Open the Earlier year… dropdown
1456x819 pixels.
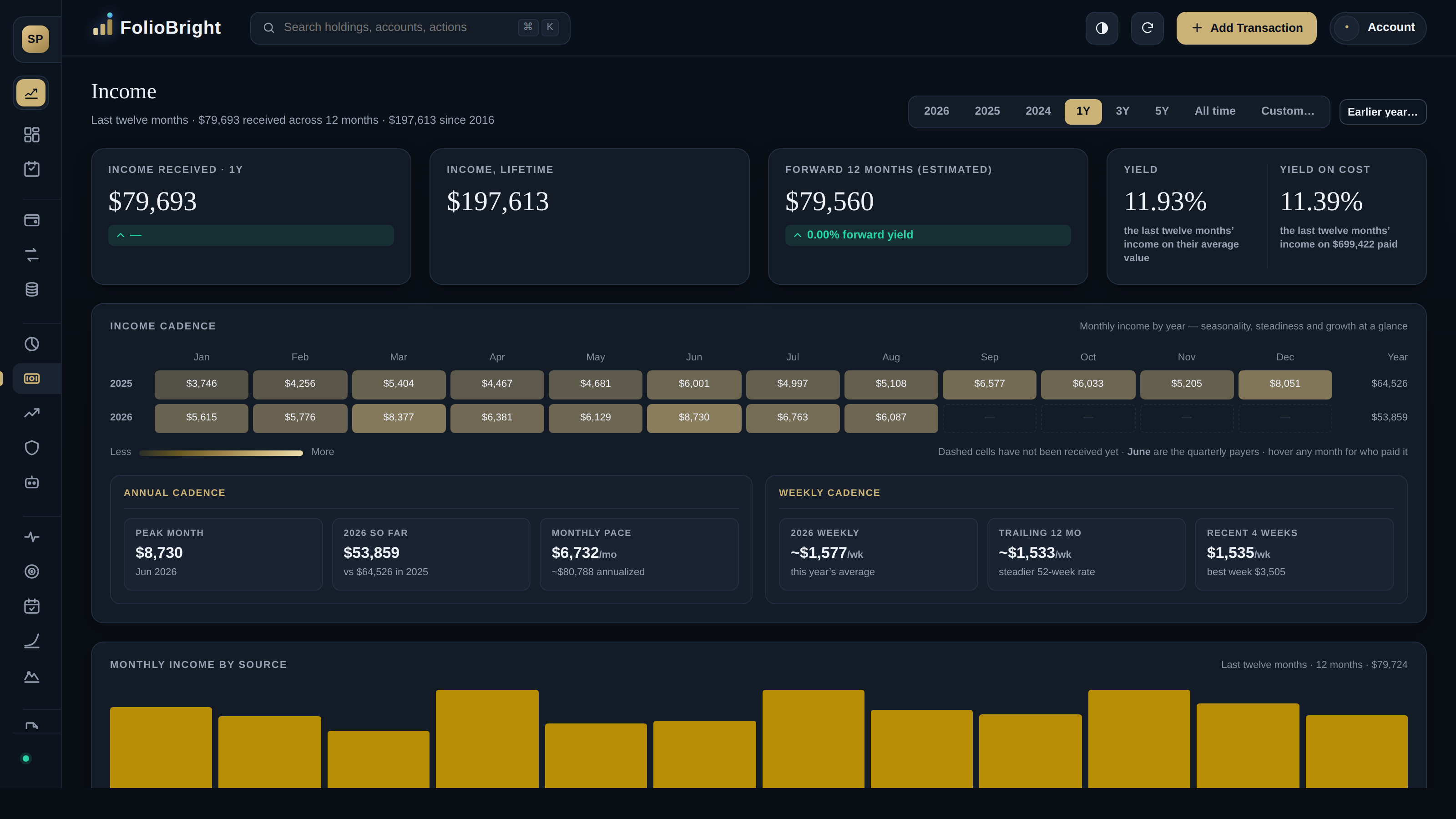click(x=1383, y=112)
